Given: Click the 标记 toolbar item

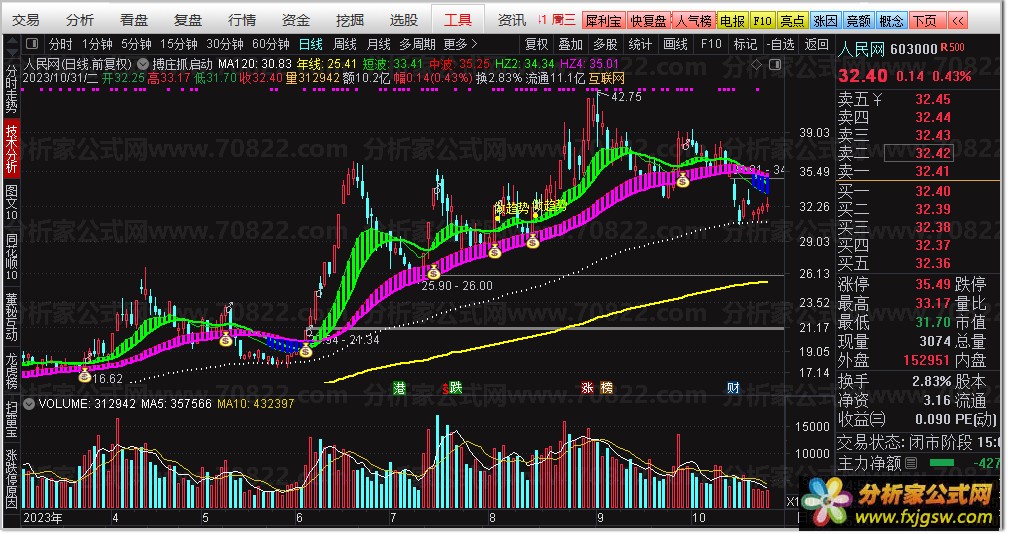Looking at the screenshot, I should 745,44.
